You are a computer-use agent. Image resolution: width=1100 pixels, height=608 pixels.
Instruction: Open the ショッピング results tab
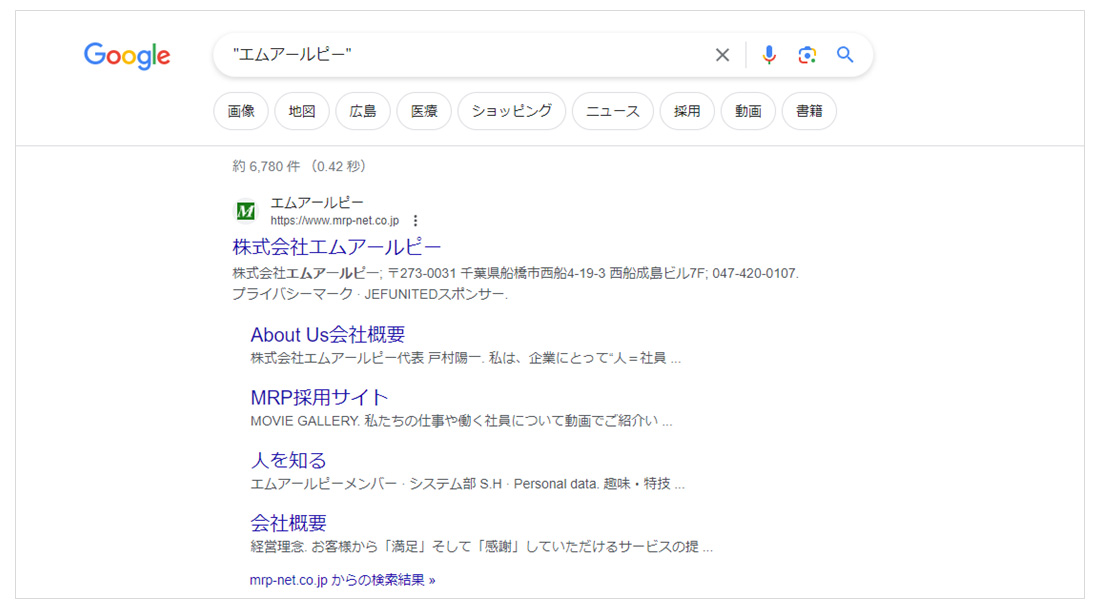click(x=512, y=111)
